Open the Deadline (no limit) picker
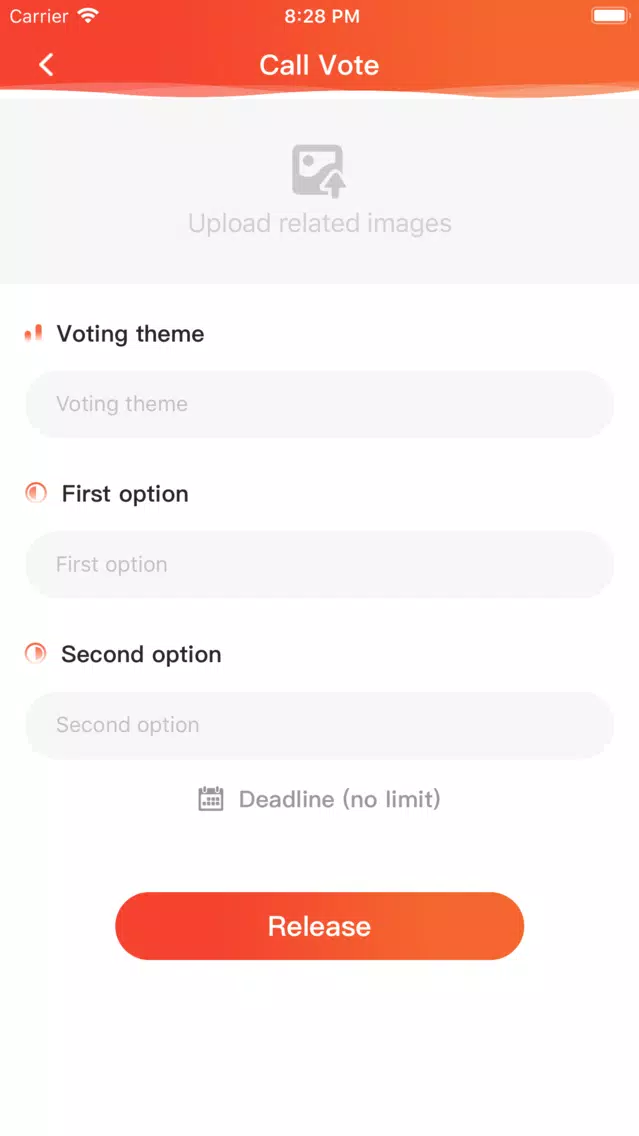The image size is (639, 1136). 320,799
